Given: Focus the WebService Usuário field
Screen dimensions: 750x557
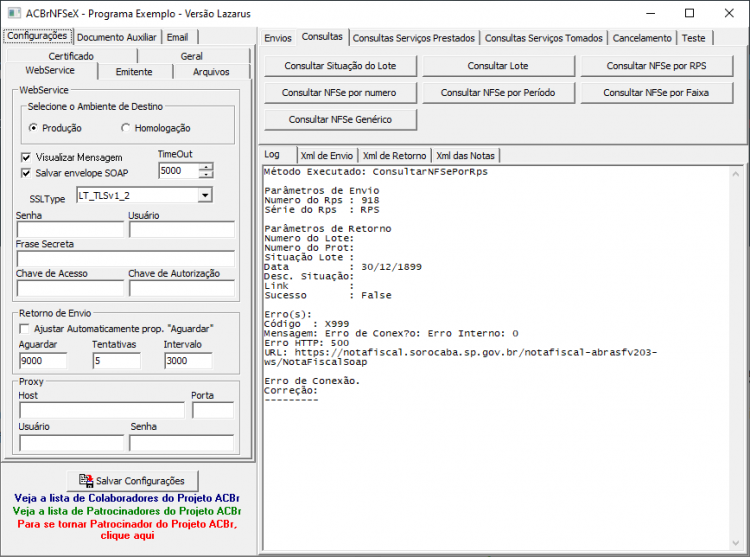Looking at the screenshot, I should click(x=182, y=230).
